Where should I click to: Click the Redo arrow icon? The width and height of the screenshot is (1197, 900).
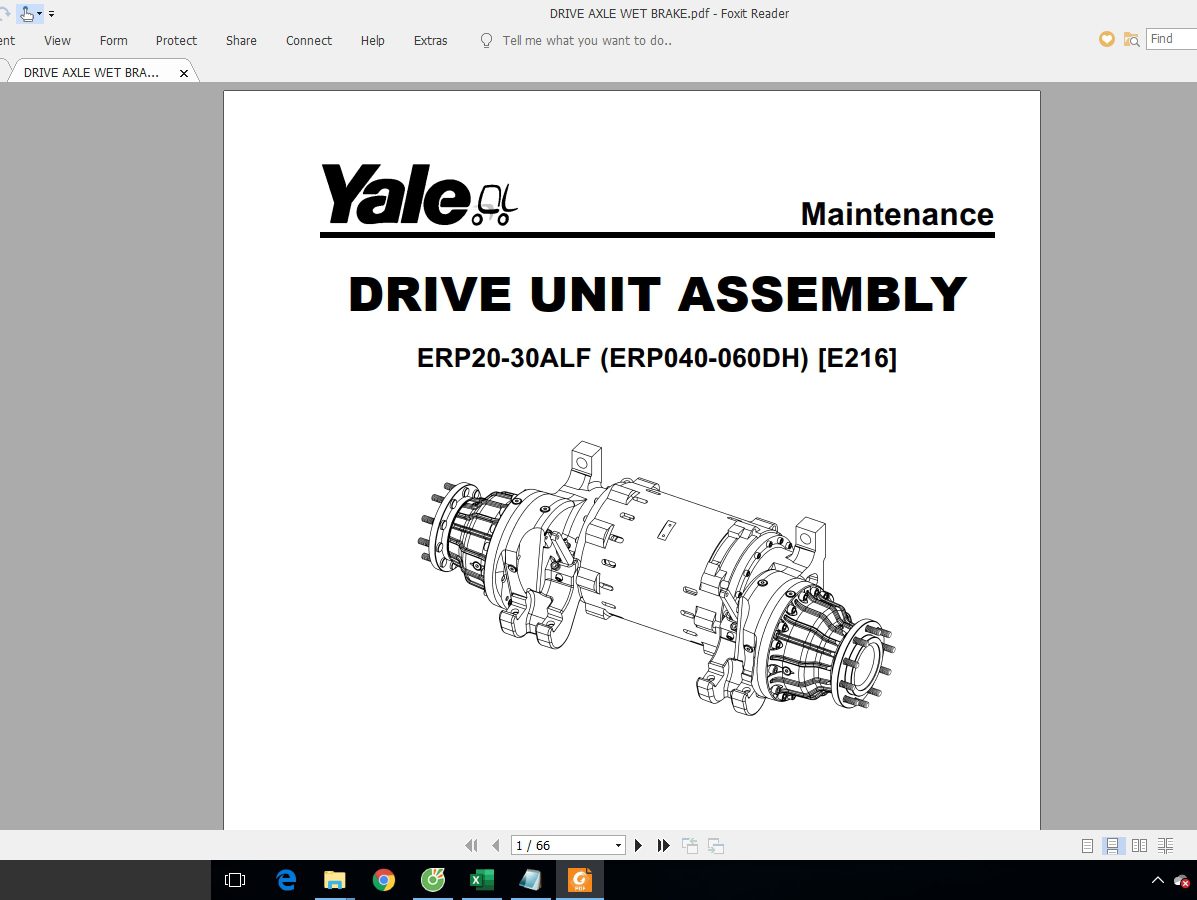click(x=4, y=13)
